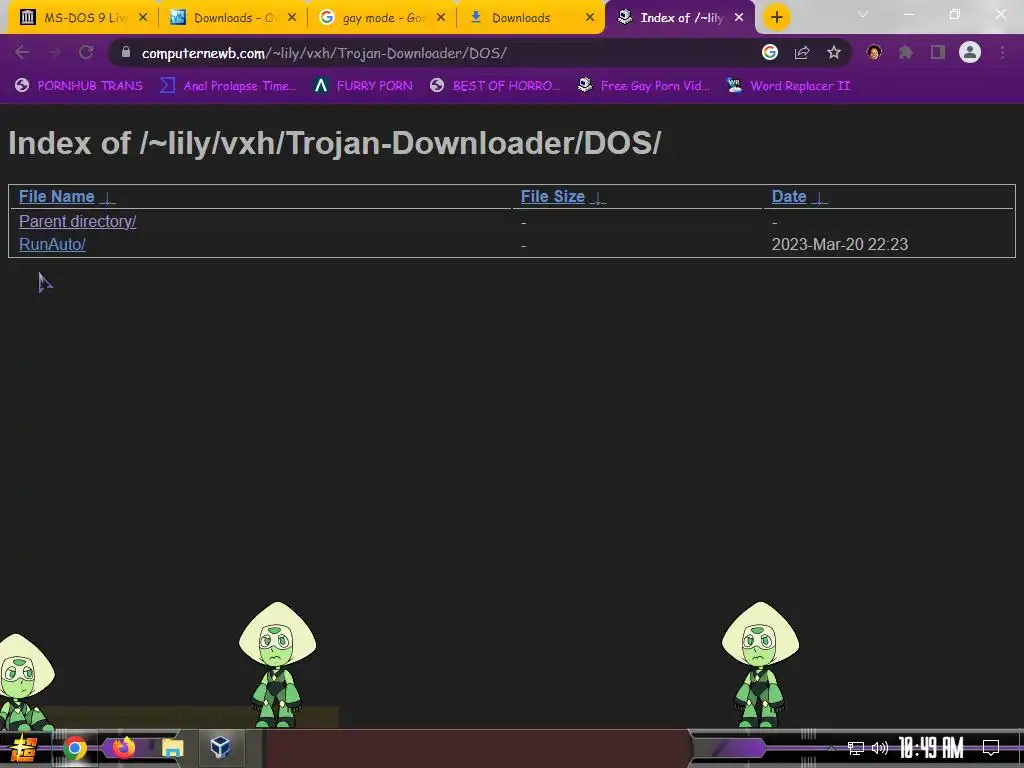Bookmark this page with the star
This screenshot has width=1024, height=768.
pyautogui.click(x=833, y=52)
